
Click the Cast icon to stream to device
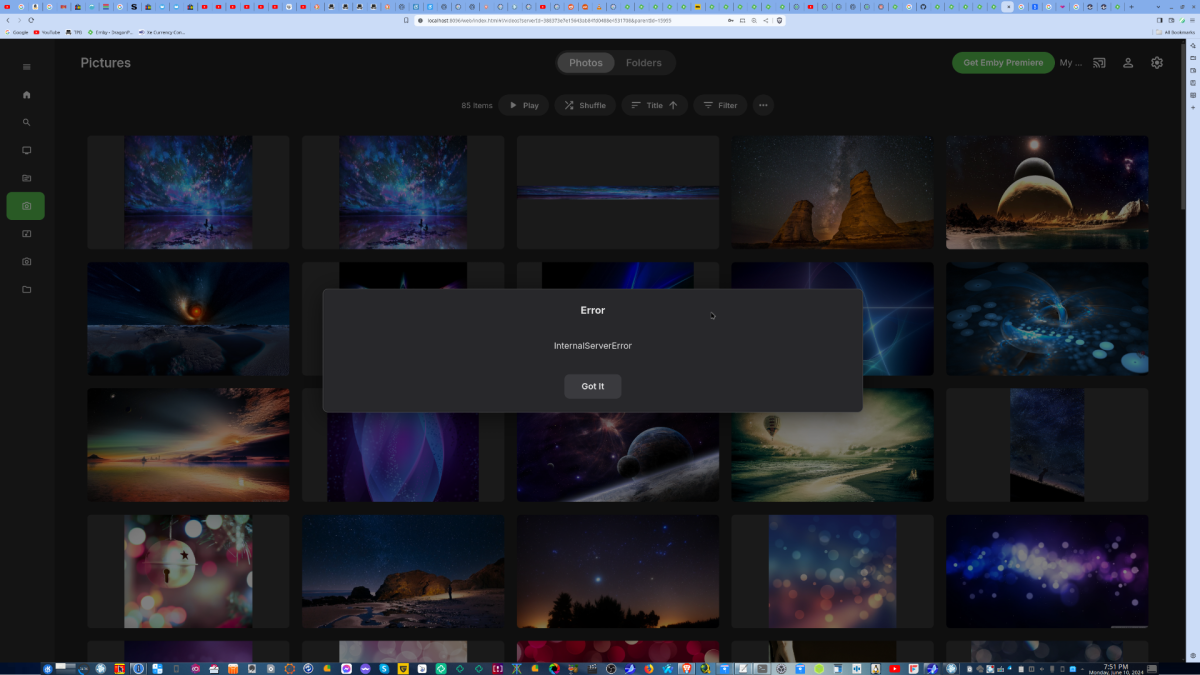[x=1098, y=62]
